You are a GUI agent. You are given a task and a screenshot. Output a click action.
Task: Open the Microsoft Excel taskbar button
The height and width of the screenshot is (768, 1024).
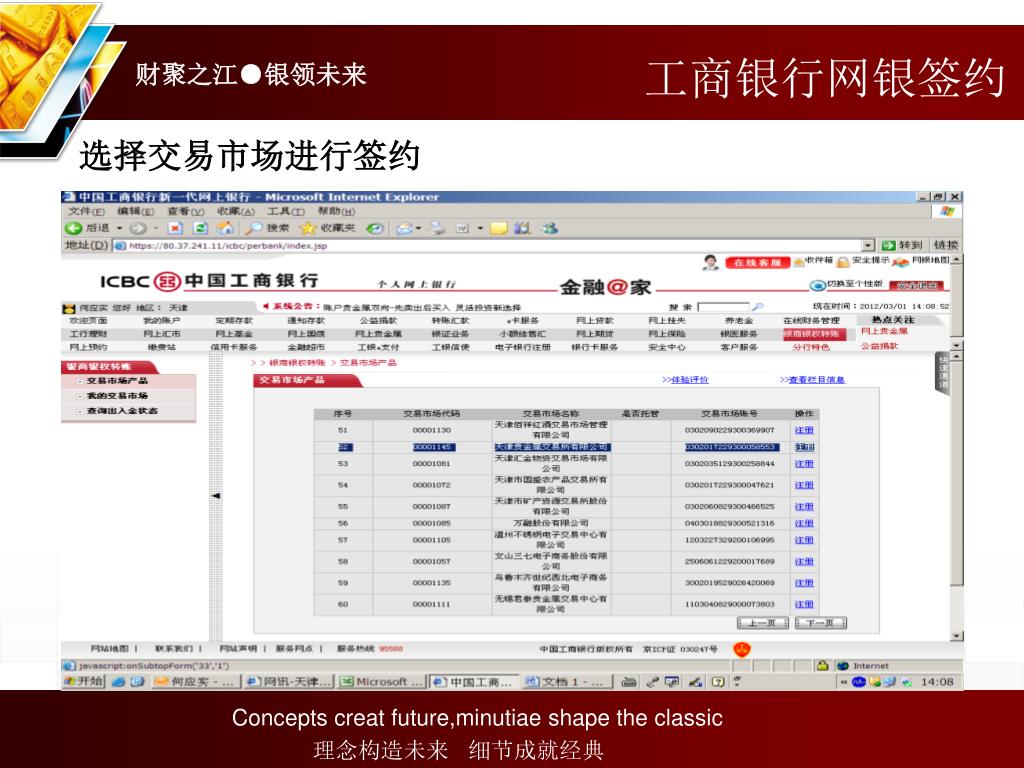[381, 682]
